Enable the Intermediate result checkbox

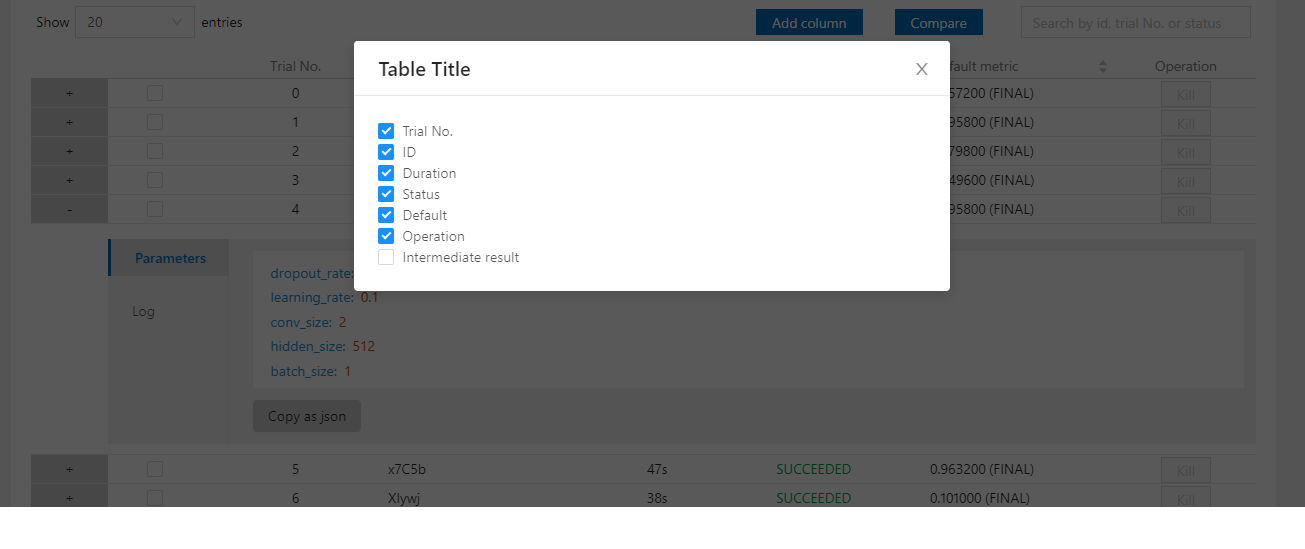[x=386, y=257]
